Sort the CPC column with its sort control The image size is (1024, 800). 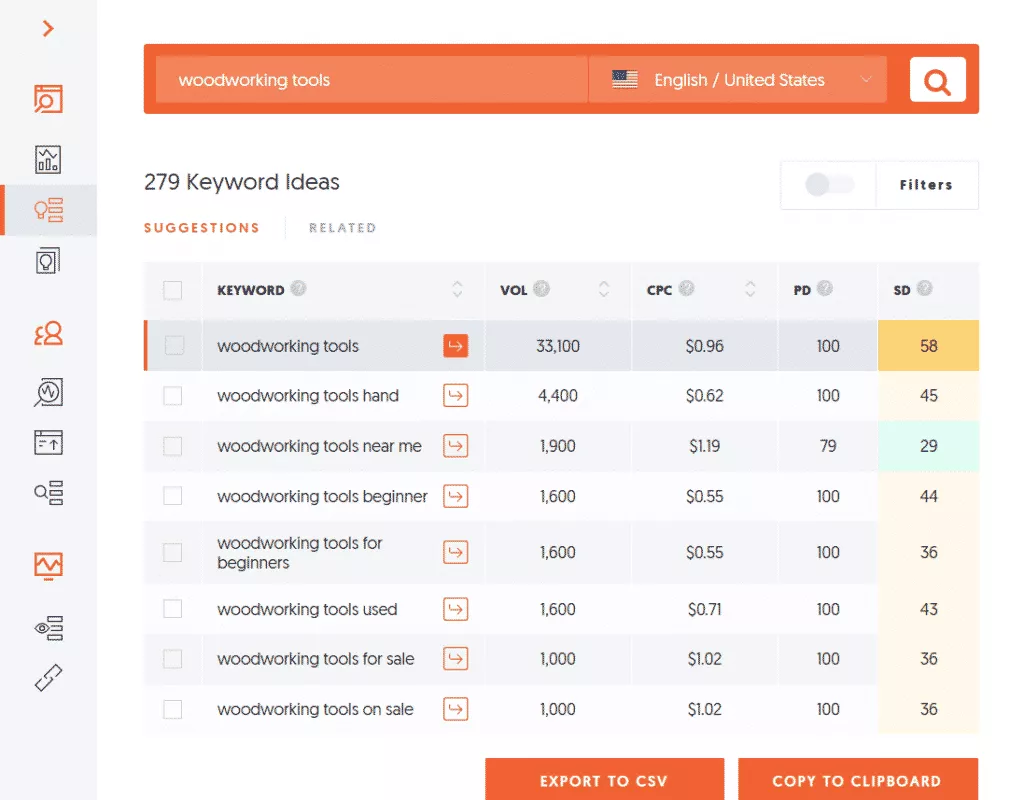point(751,289)
